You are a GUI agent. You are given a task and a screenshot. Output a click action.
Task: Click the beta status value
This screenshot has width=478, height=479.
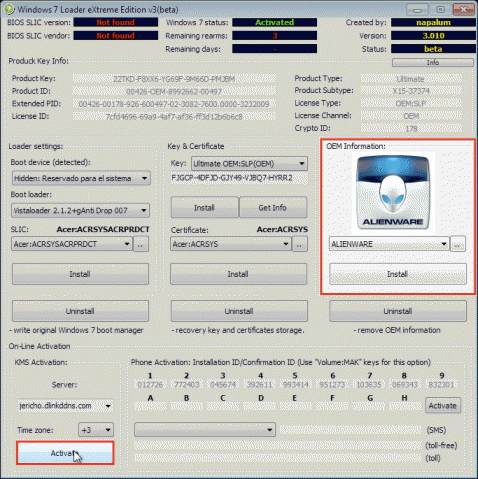tap(433, 49)
